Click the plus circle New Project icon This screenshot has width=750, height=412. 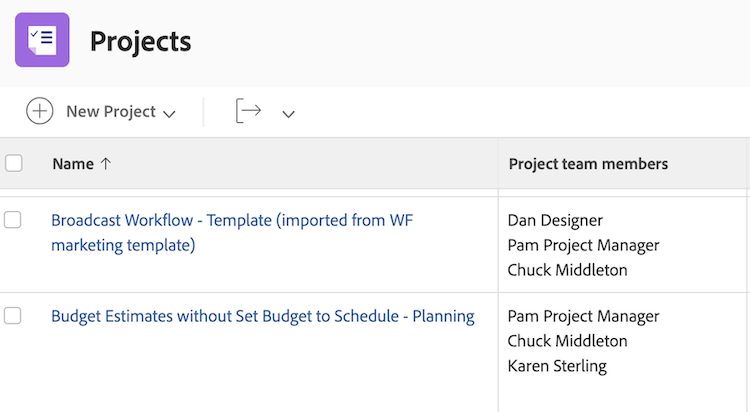(x=40, y=111)
